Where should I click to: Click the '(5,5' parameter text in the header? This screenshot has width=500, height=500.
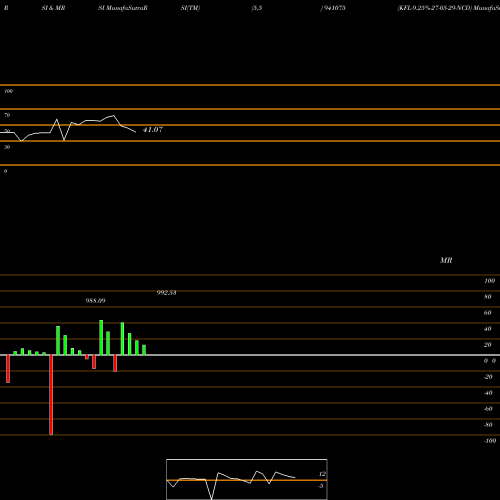(257, 8)
